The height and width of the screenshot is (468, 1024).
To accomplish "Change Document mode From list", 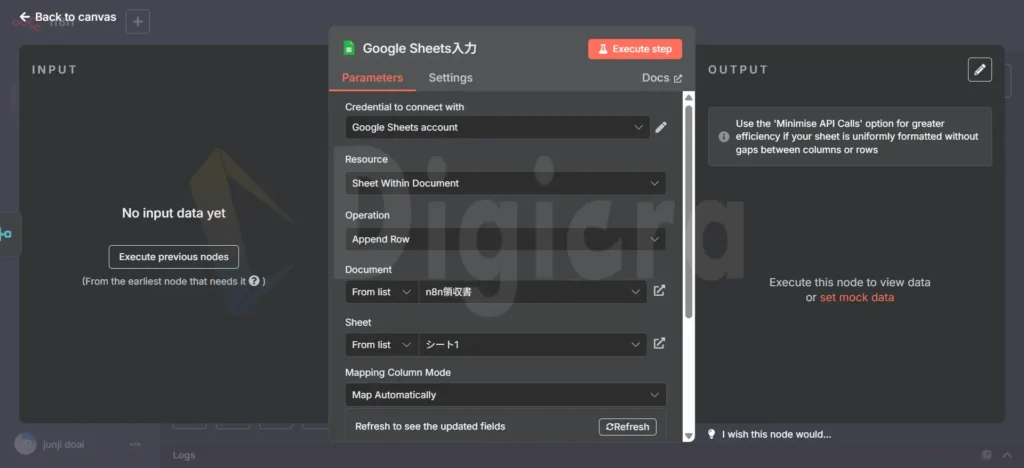I will point(381,292).
